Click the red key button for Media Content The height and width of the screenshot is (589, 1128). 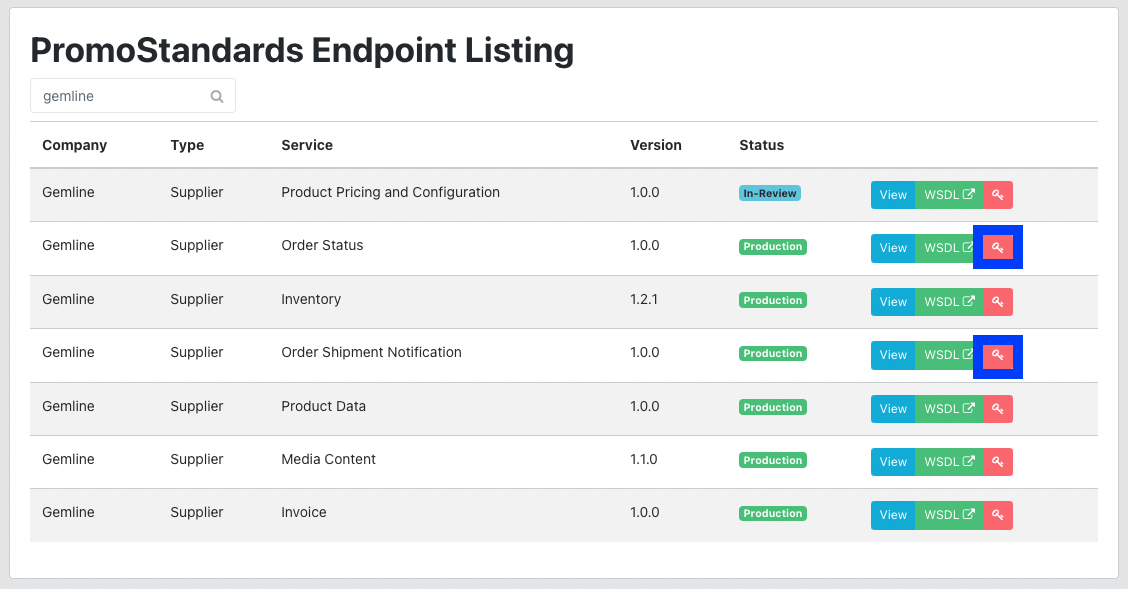click(998, 462)
